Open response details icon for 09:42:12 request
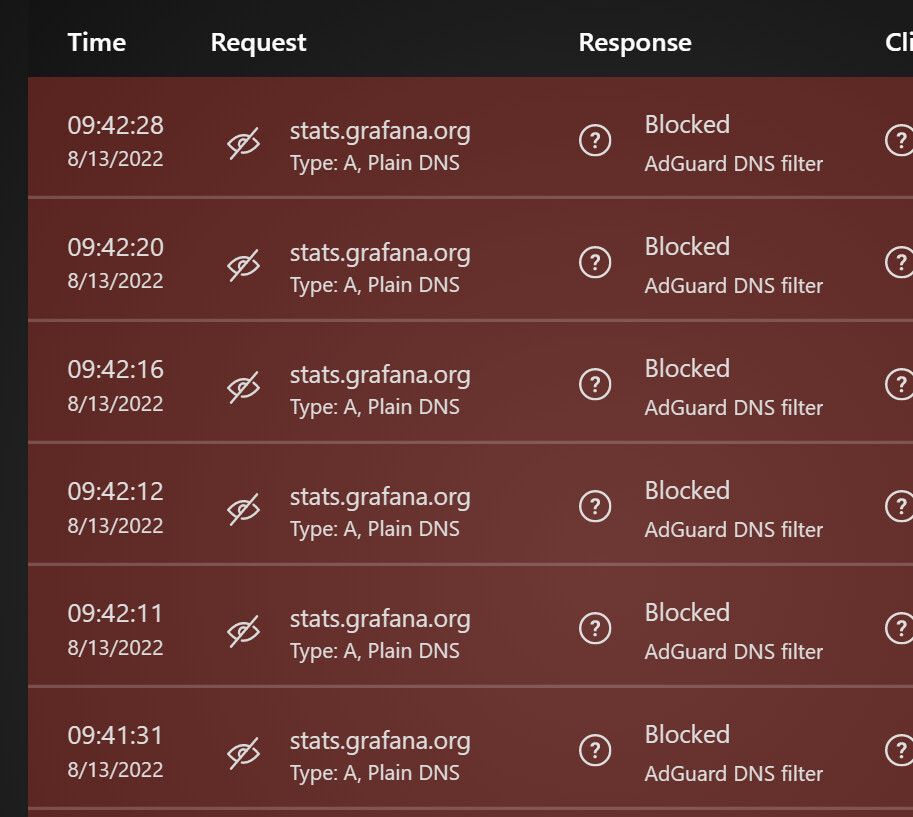913x817 pixels. (x=595, y=506)
